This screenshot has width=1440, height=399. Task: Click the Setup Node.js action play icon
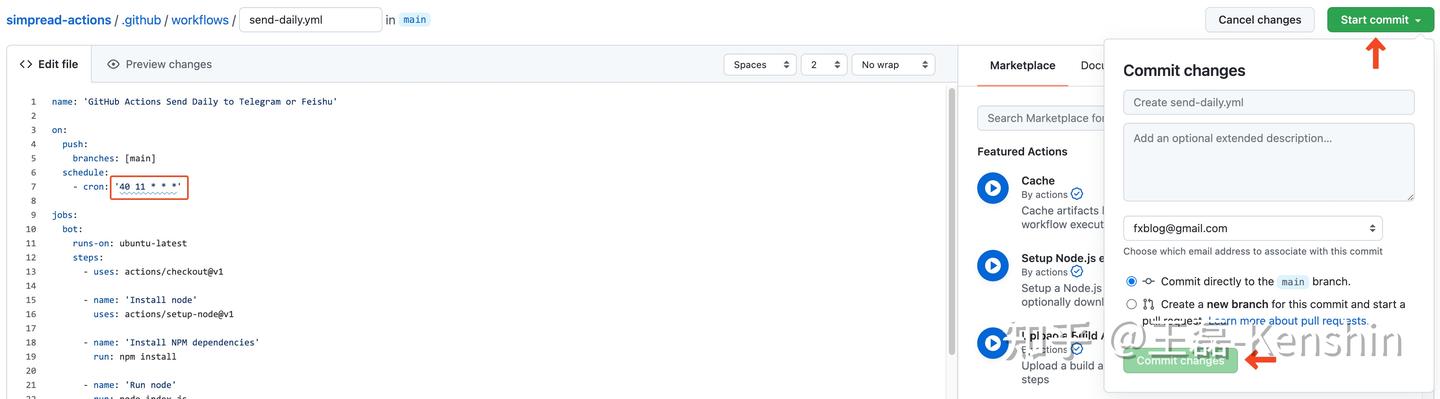[993, 265]
